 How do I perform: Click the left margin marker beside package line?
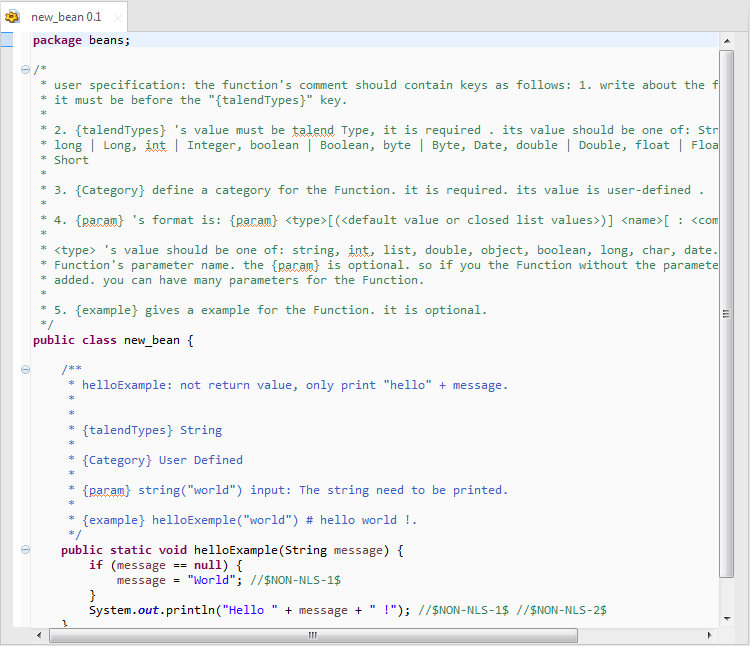6,40
